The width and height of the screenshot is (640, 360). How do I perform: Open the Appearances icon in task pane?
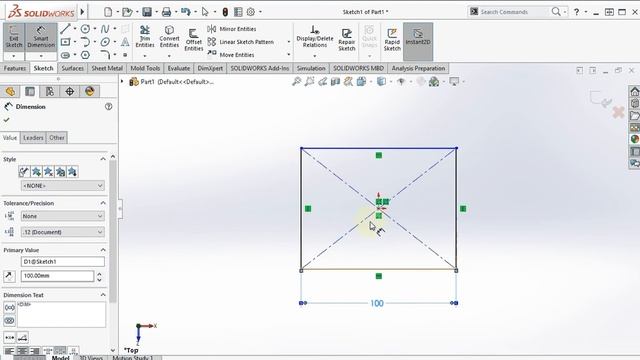634,139
